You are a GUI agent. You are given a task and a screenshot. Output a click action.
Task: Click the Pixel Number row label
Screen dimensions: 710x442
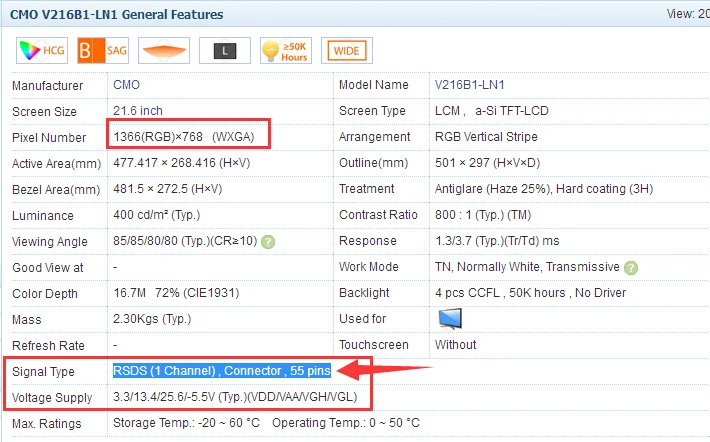tap(49, 138)
